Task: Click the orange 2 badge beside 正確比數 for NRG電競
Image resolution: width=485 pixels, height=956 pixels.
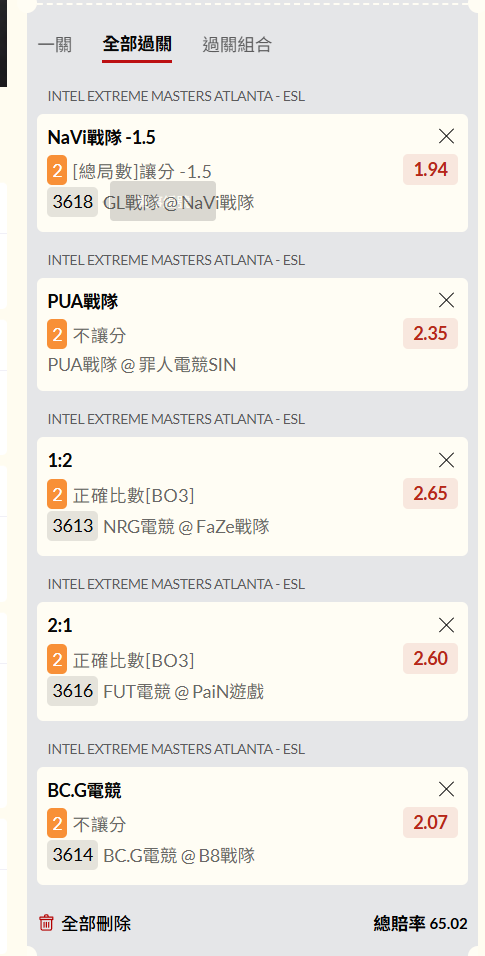Action: tap(57, 494)
